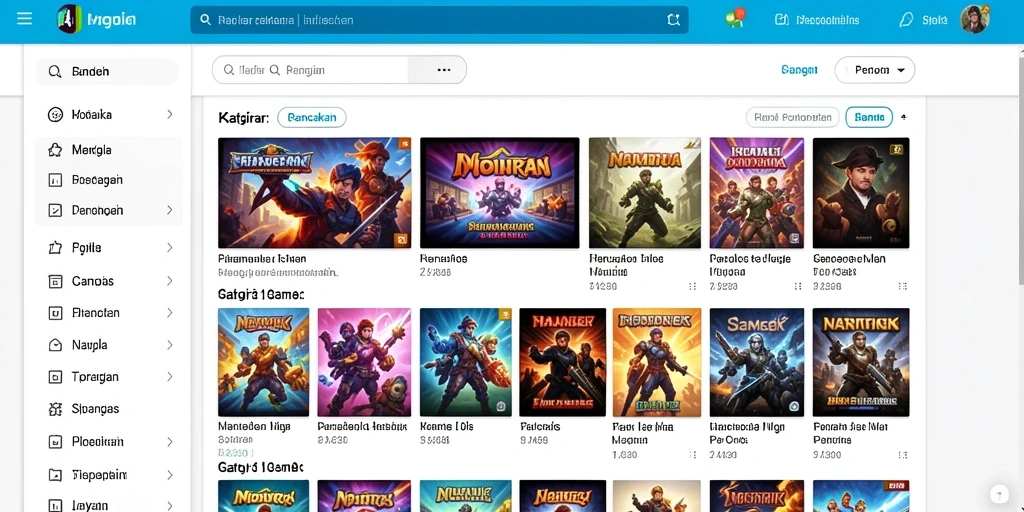The height and width of the screenshot is (512, 1024).
Task: Expand the Denohoeh sidebar chevron
Action: coord(170,210)
